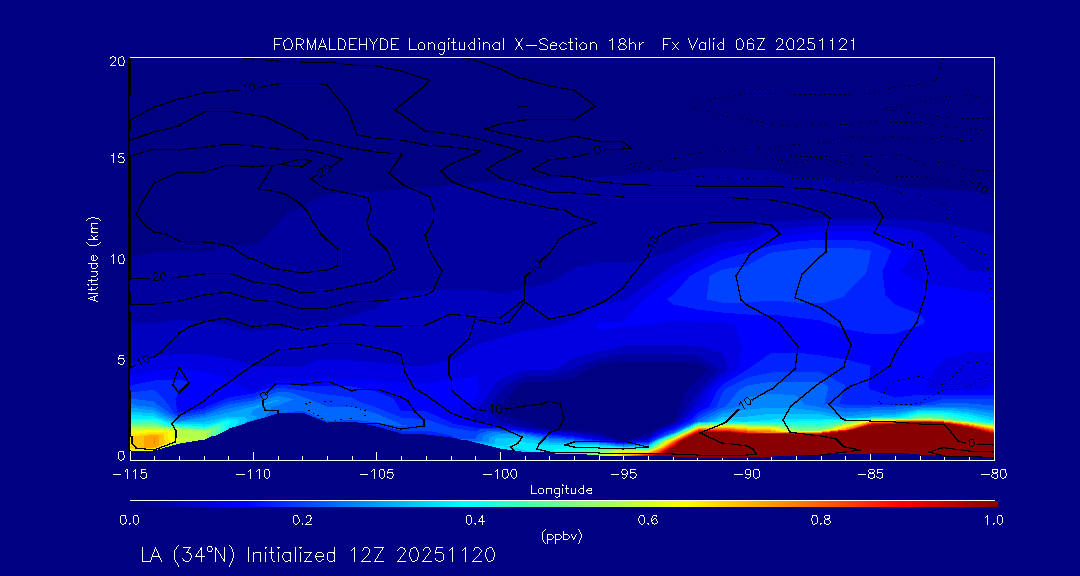Click the 10 contour label near -100 longitude

point(494,409)
